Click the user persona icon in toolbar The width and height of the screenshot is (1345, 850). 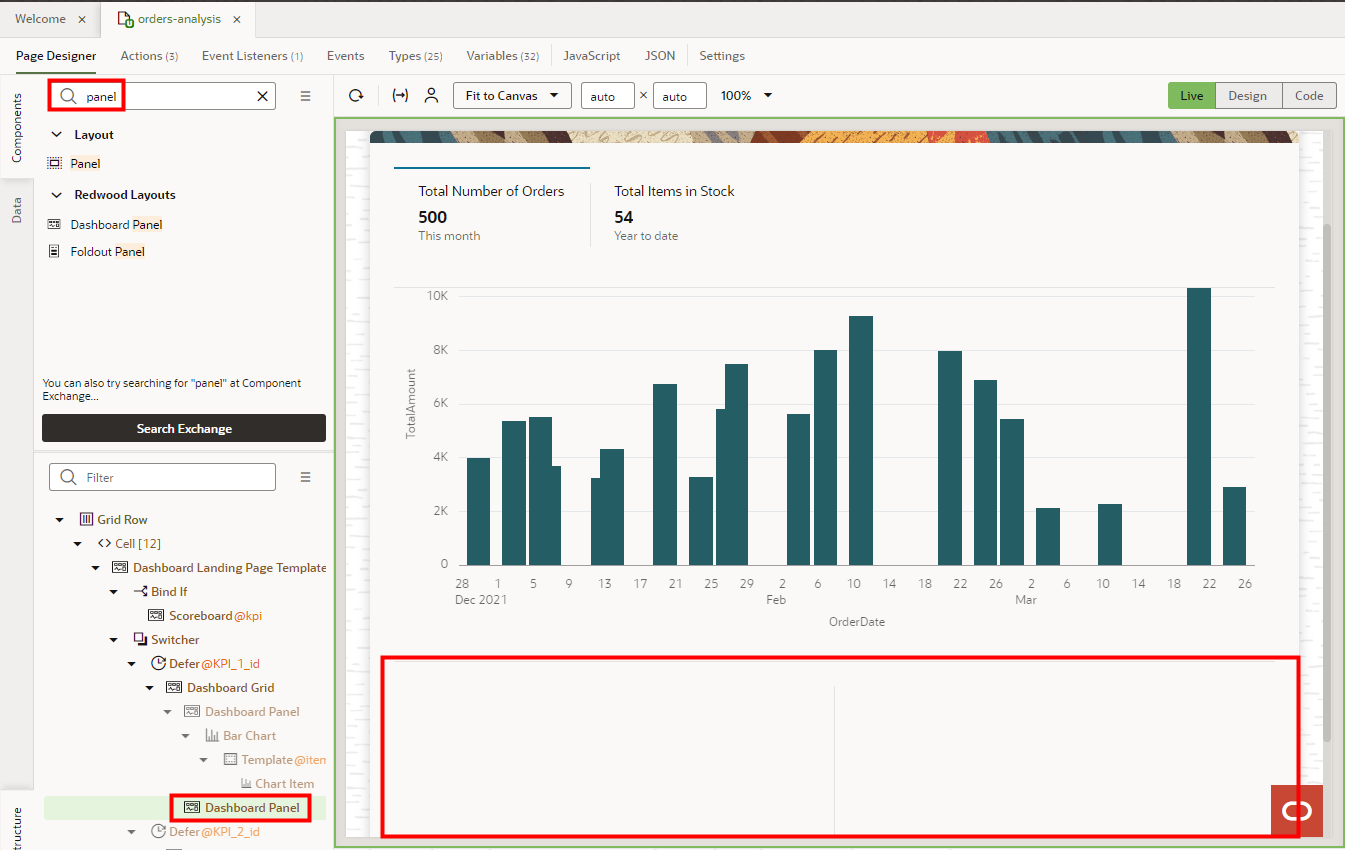coord(430,95)
